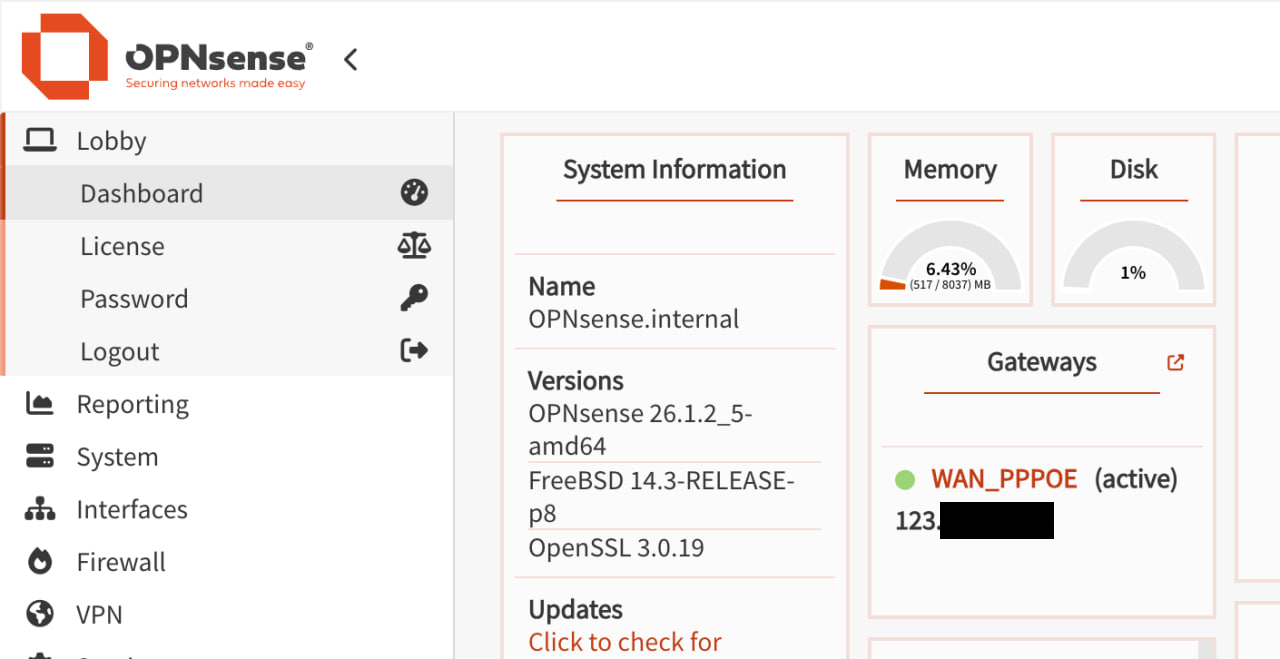Click the Logout sign-out icon
1280x659 pixels.
(x=414, y=350)
